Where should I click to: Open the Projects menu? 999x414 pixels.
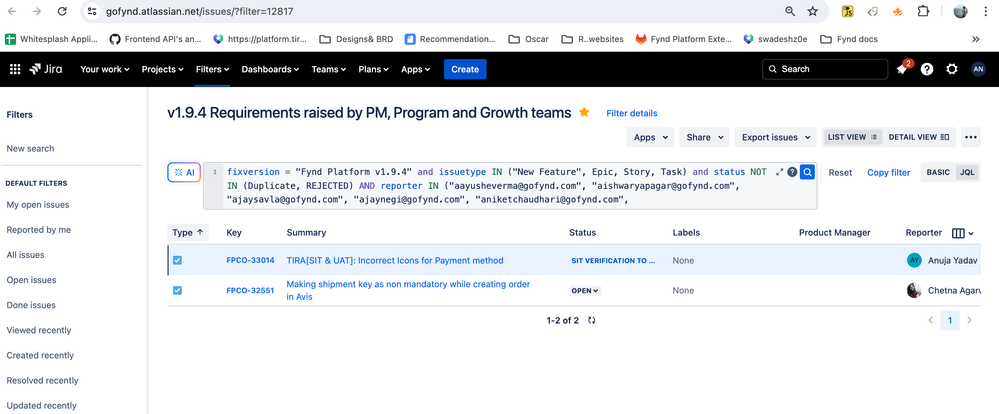click(x=162, y=69)
